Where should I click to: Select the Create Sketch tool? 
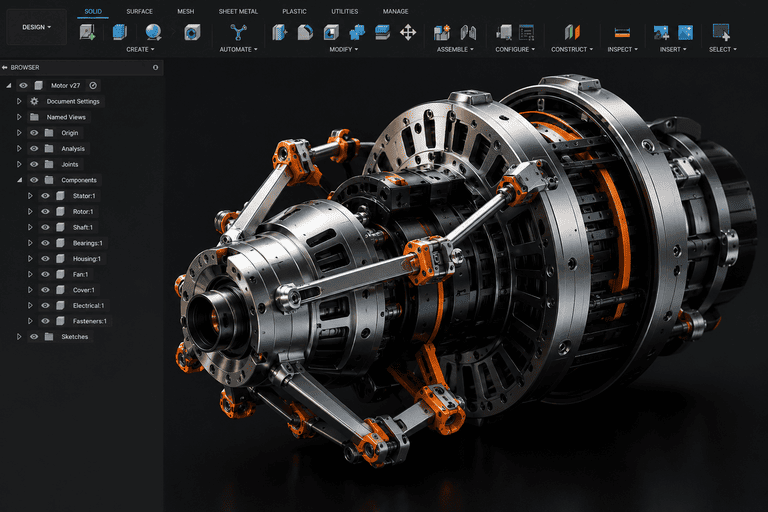click(x=87, y=32)
